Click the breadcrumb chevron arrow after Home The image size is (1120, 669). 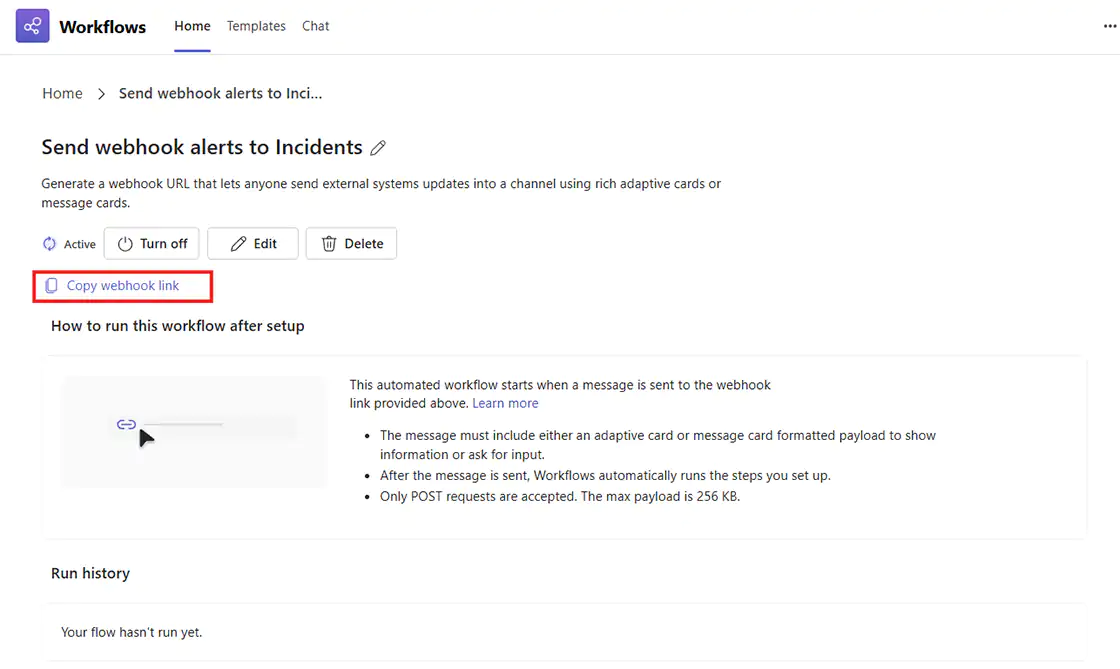coord(101,94)
